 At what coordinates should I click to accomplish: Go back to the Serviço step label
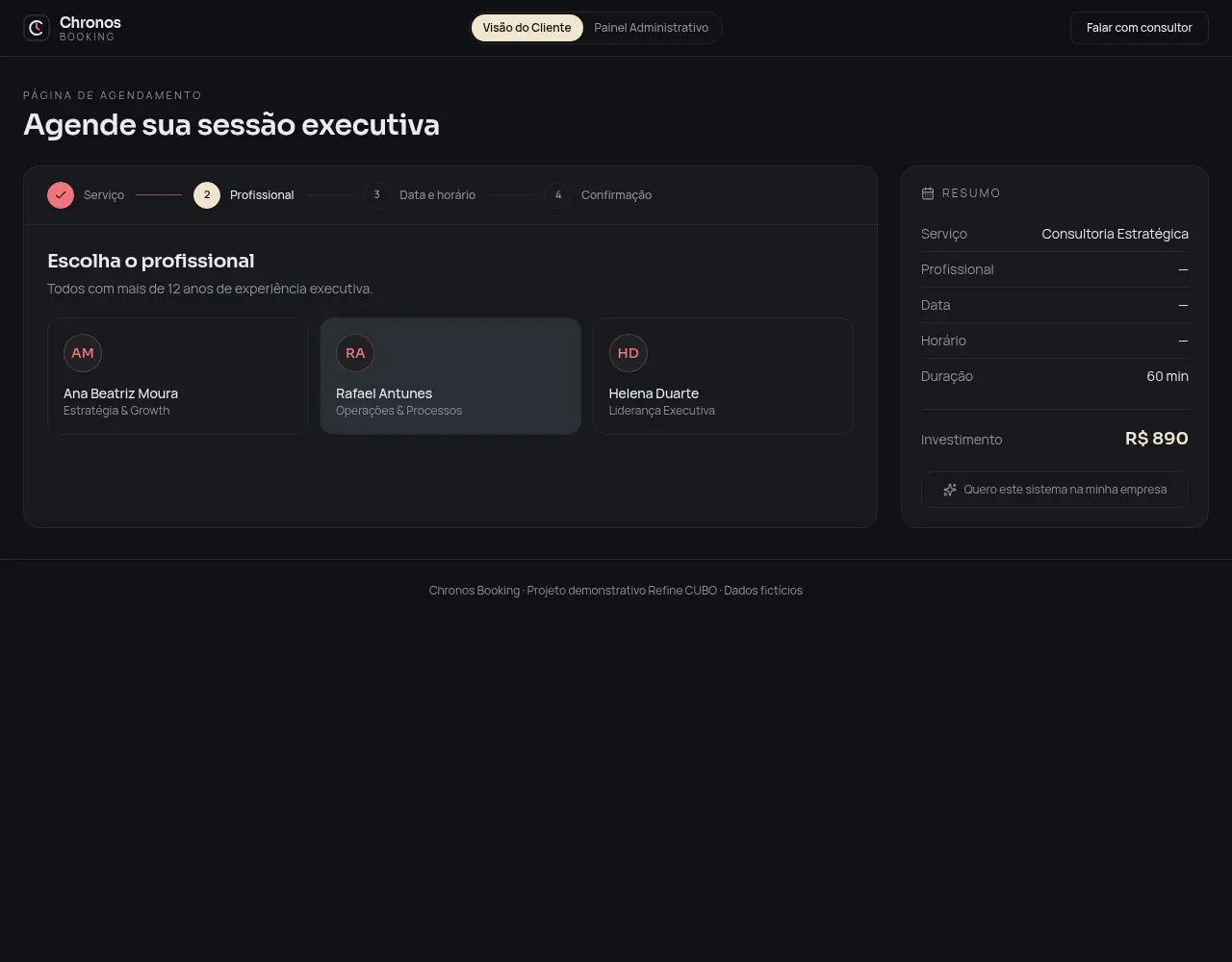[104, 195]
